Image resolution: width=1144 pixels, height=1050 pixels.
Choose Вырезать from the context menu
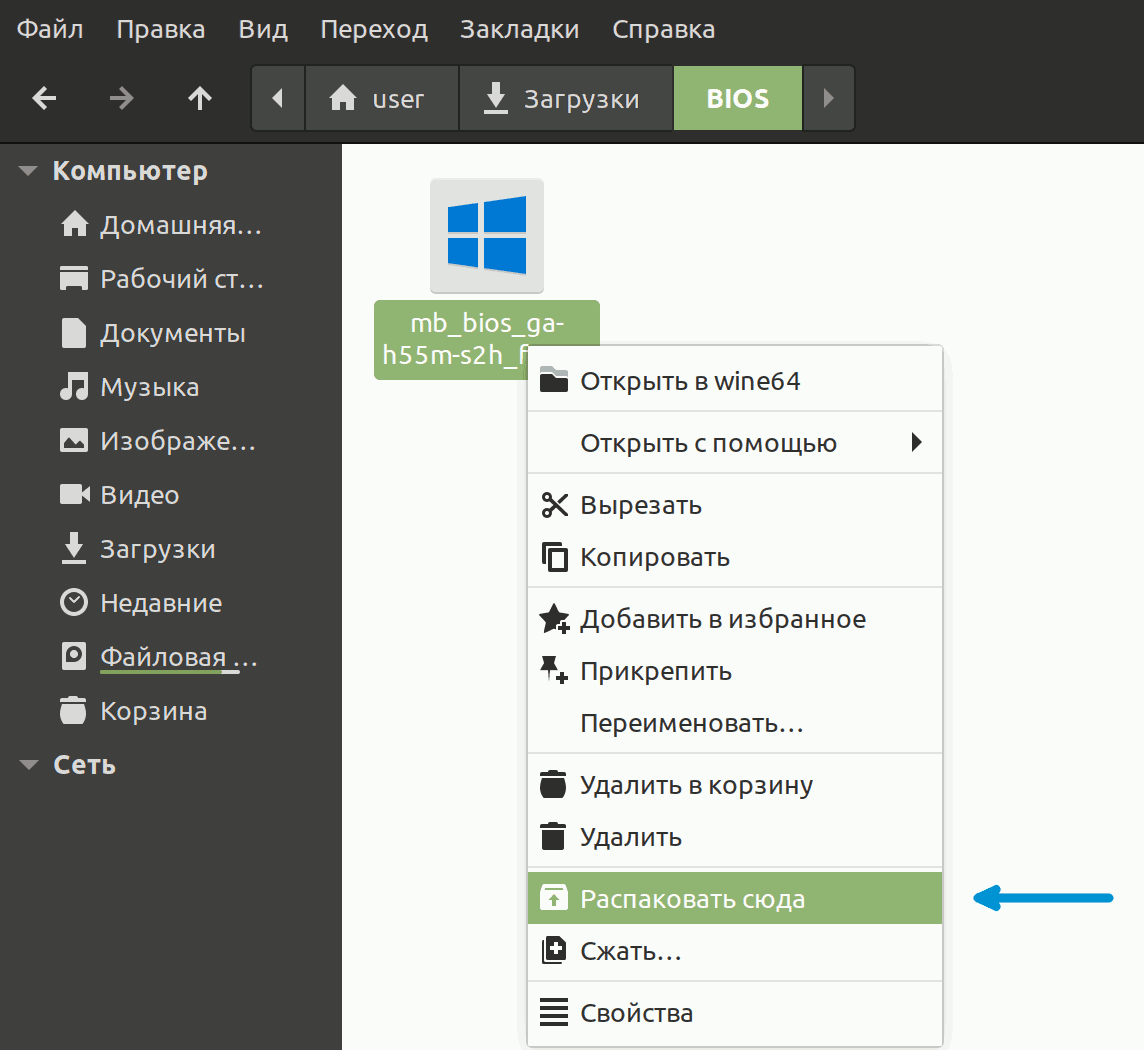click(x=735, y=505)
